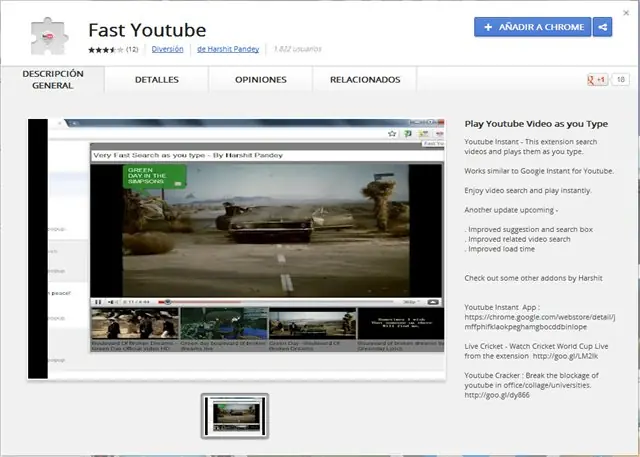Click 'Enjoy video search and play instantly' text

pyautogui.click(x=528, y=191)
